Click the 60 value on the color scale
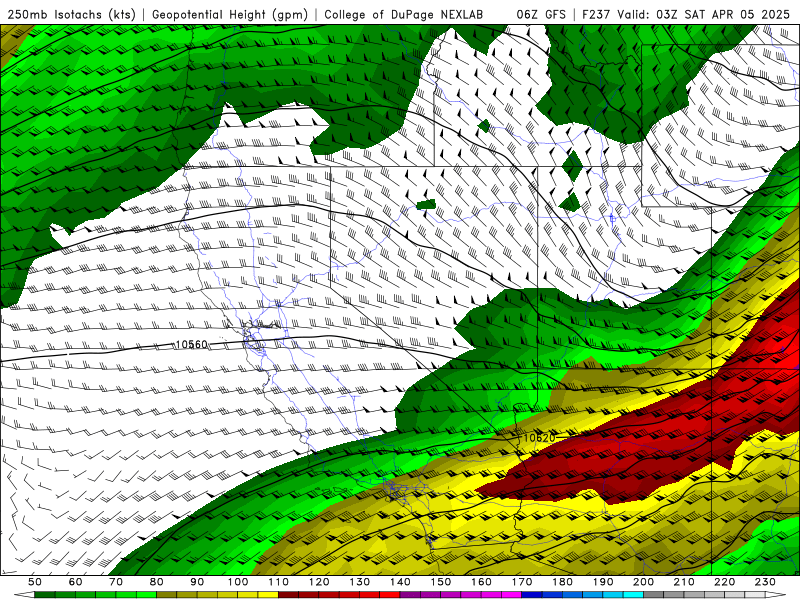The width and height of the screenshot is (800, 600). pyautogui.click(x=76, y=582)
